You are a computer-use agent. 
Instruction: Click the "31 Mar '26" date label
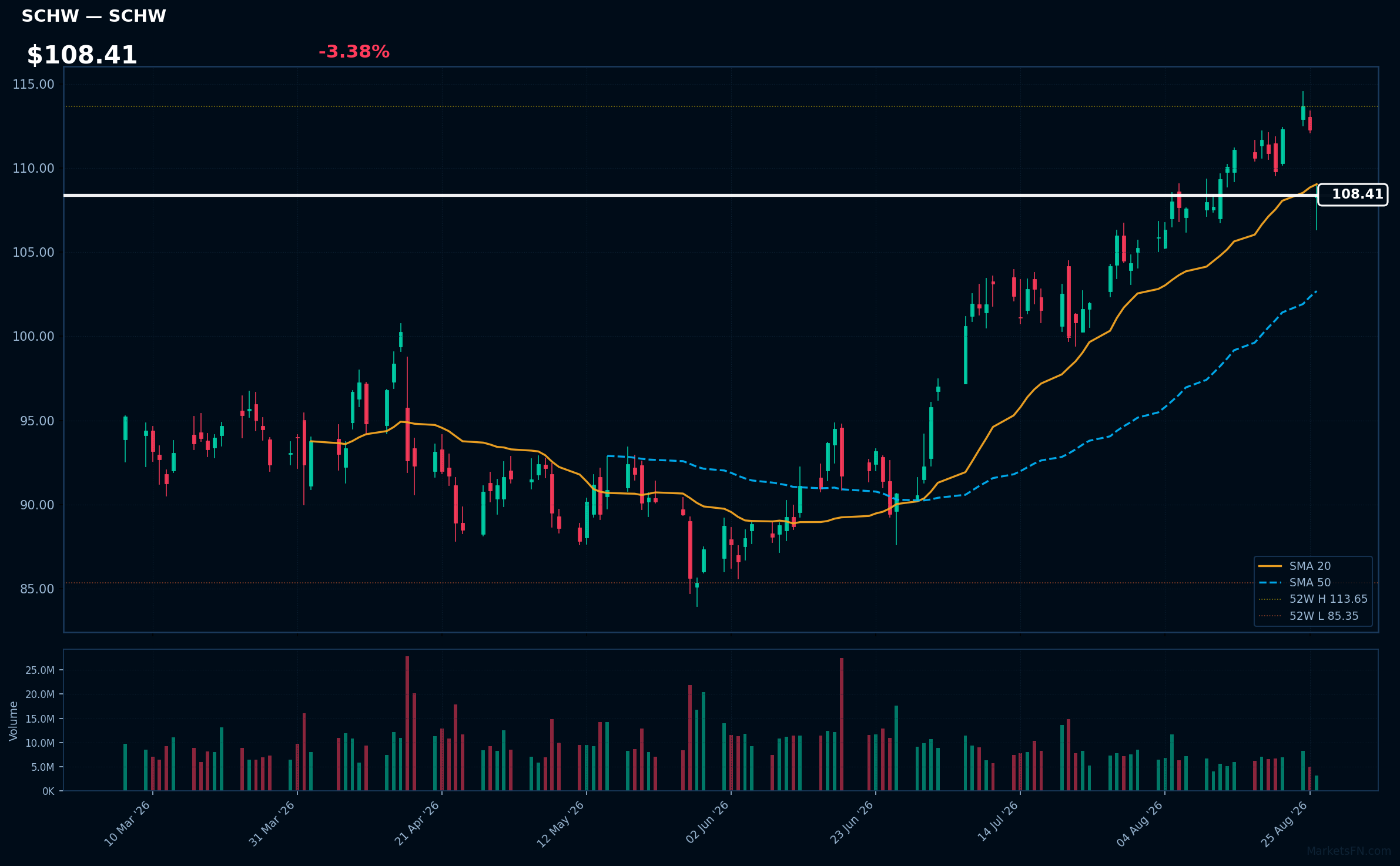[272, 824]
